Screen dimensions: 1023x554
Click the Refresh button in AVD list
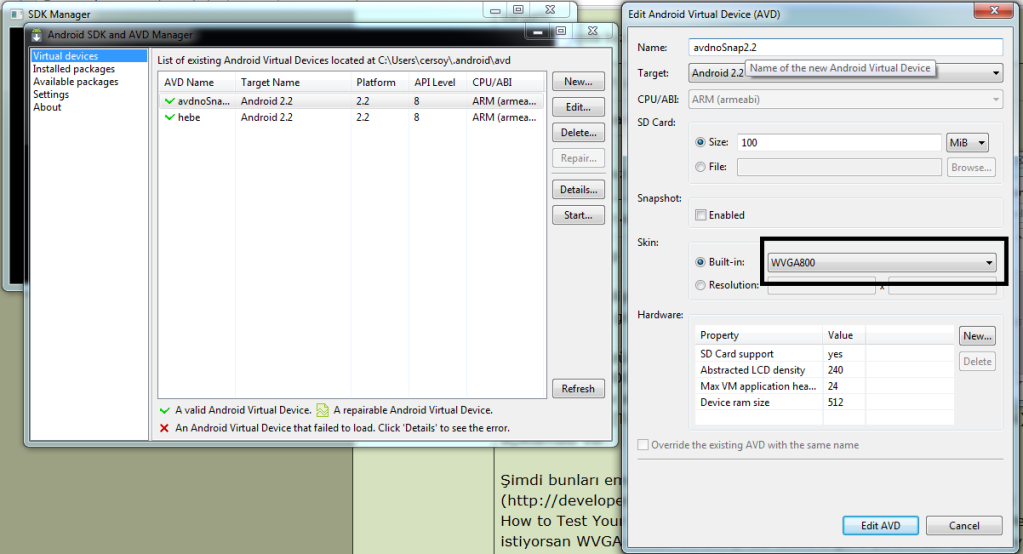tap(577, 389)
